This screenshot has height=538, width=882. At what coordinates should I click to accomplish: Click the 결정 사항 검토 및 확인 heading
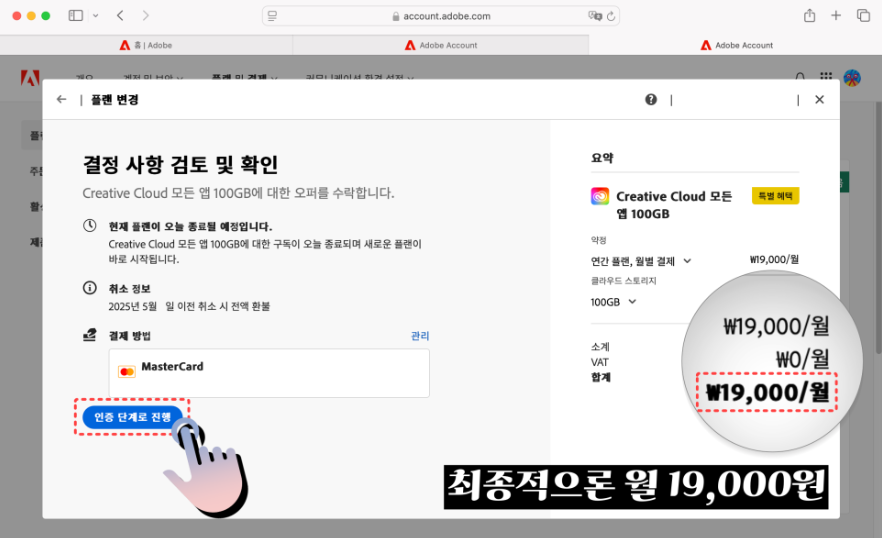coord(181,164)
